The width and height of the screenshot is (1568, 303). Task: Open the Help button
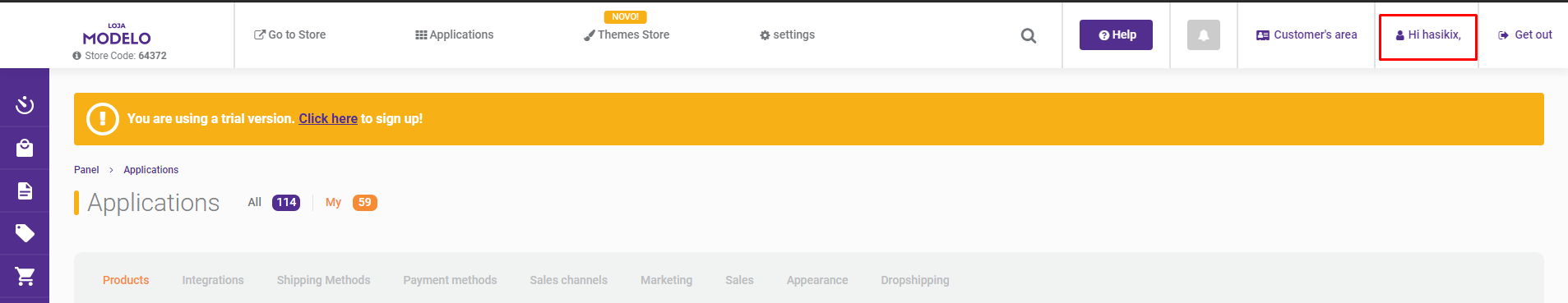1116,34
